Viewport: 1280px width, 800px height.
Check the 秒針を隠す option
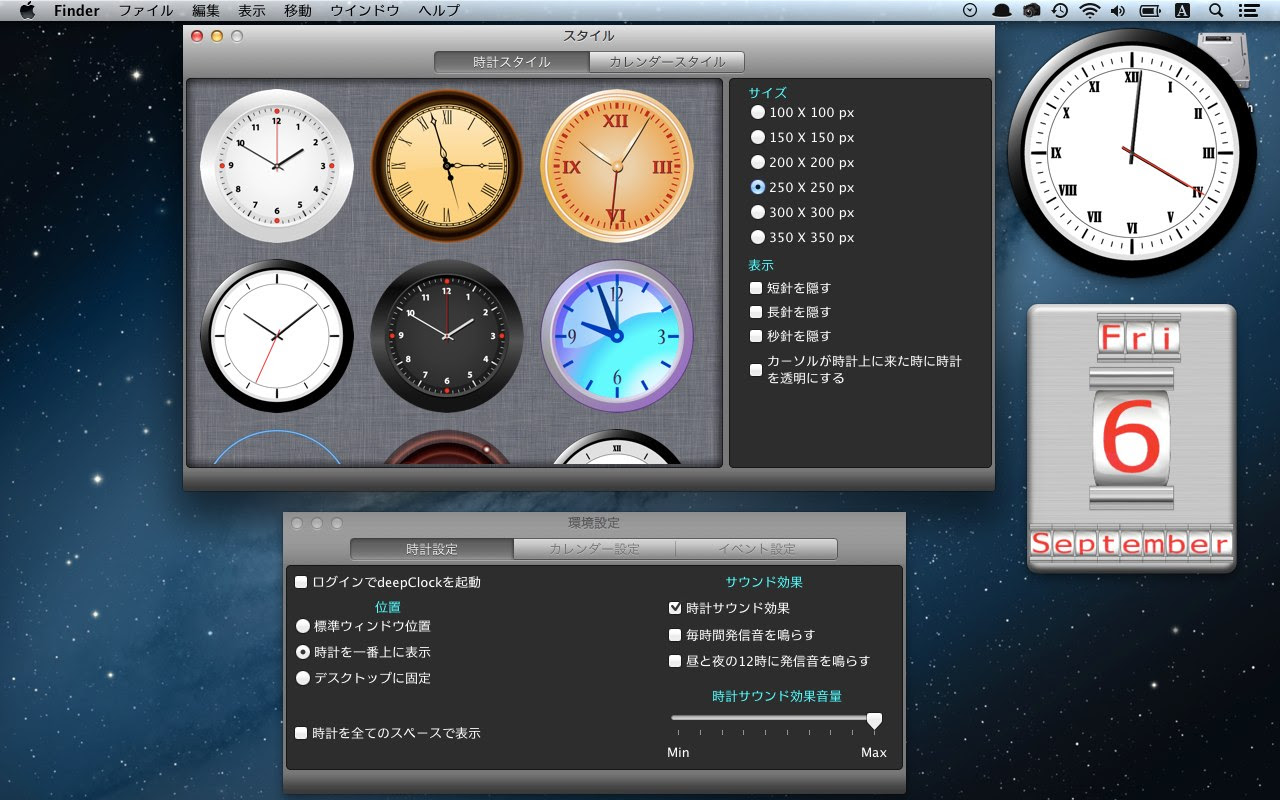pos(756,336)
